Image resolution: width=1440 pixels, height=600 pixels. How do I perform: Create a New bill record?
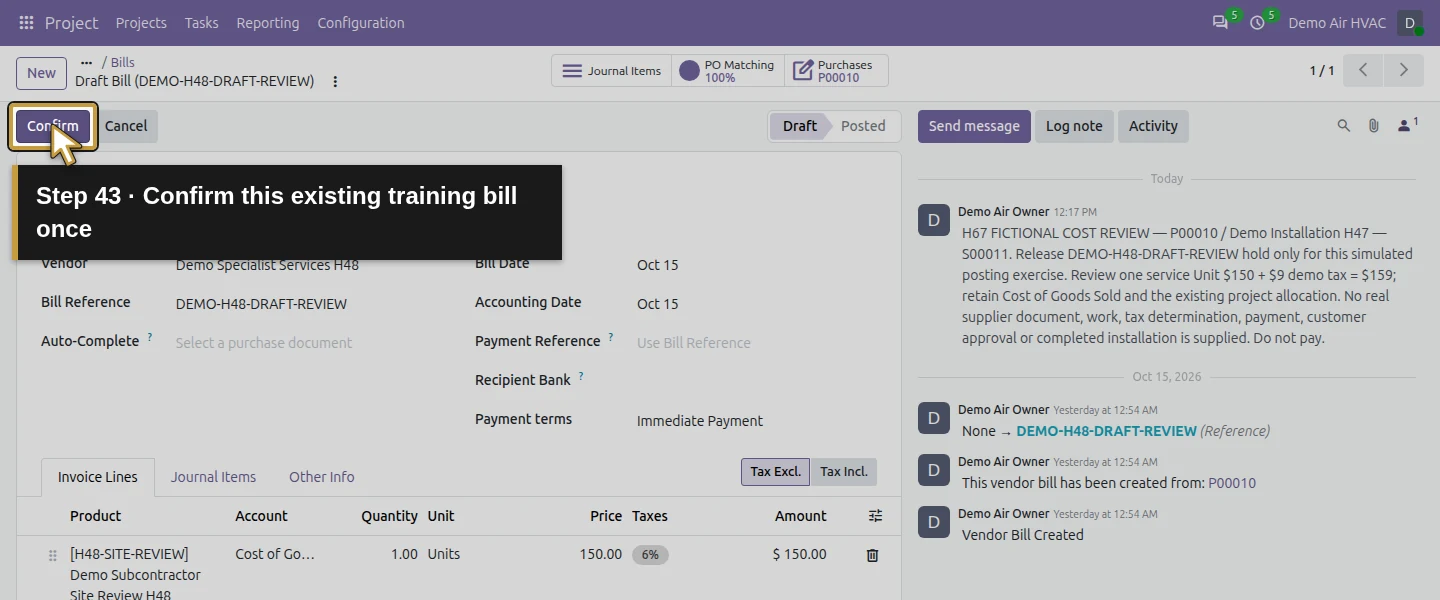pyautogui.click(x=42, y=73)
